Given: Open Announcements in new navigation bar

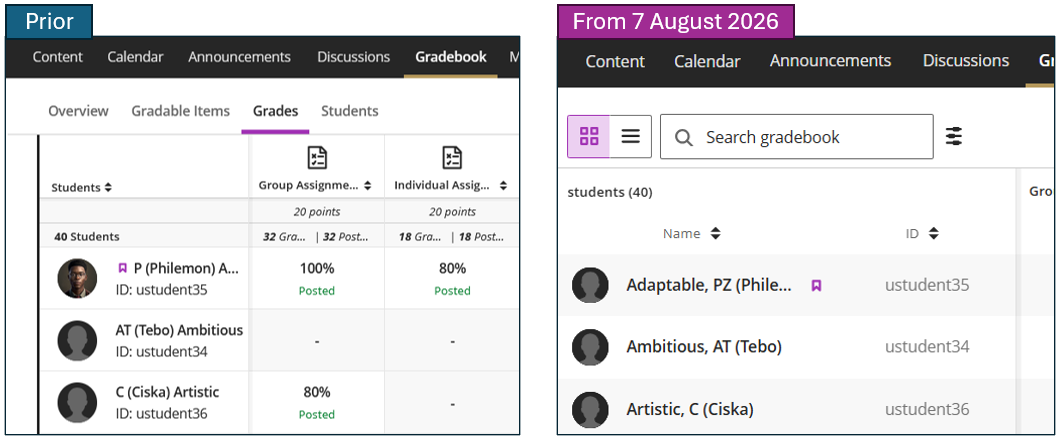Looking at the screenshot, I should tap(830, 61).
